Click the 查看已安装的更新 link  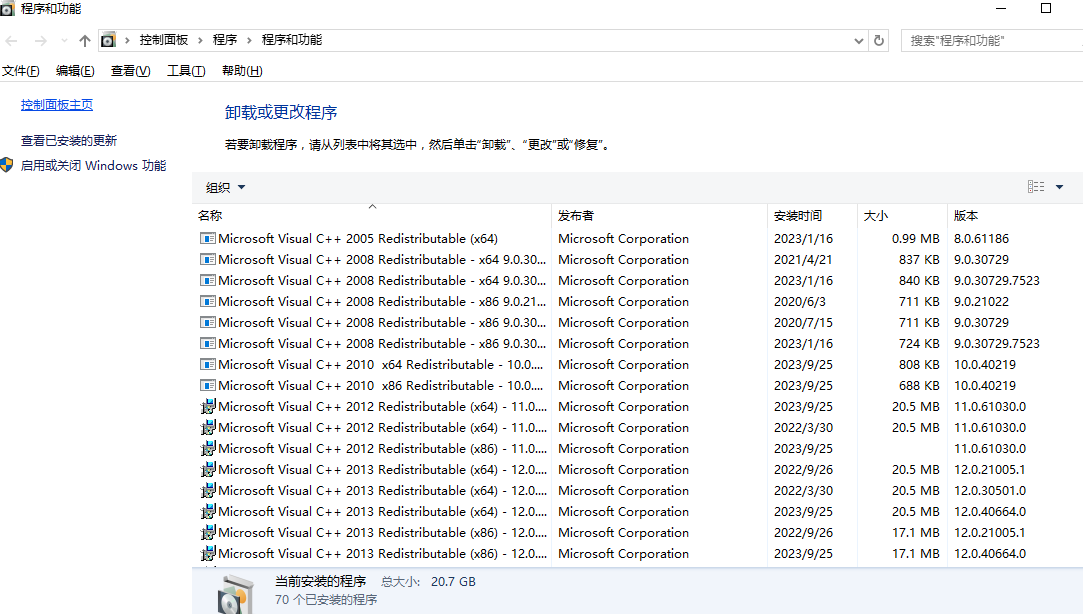pyautogui.click(x=59, y=140)
